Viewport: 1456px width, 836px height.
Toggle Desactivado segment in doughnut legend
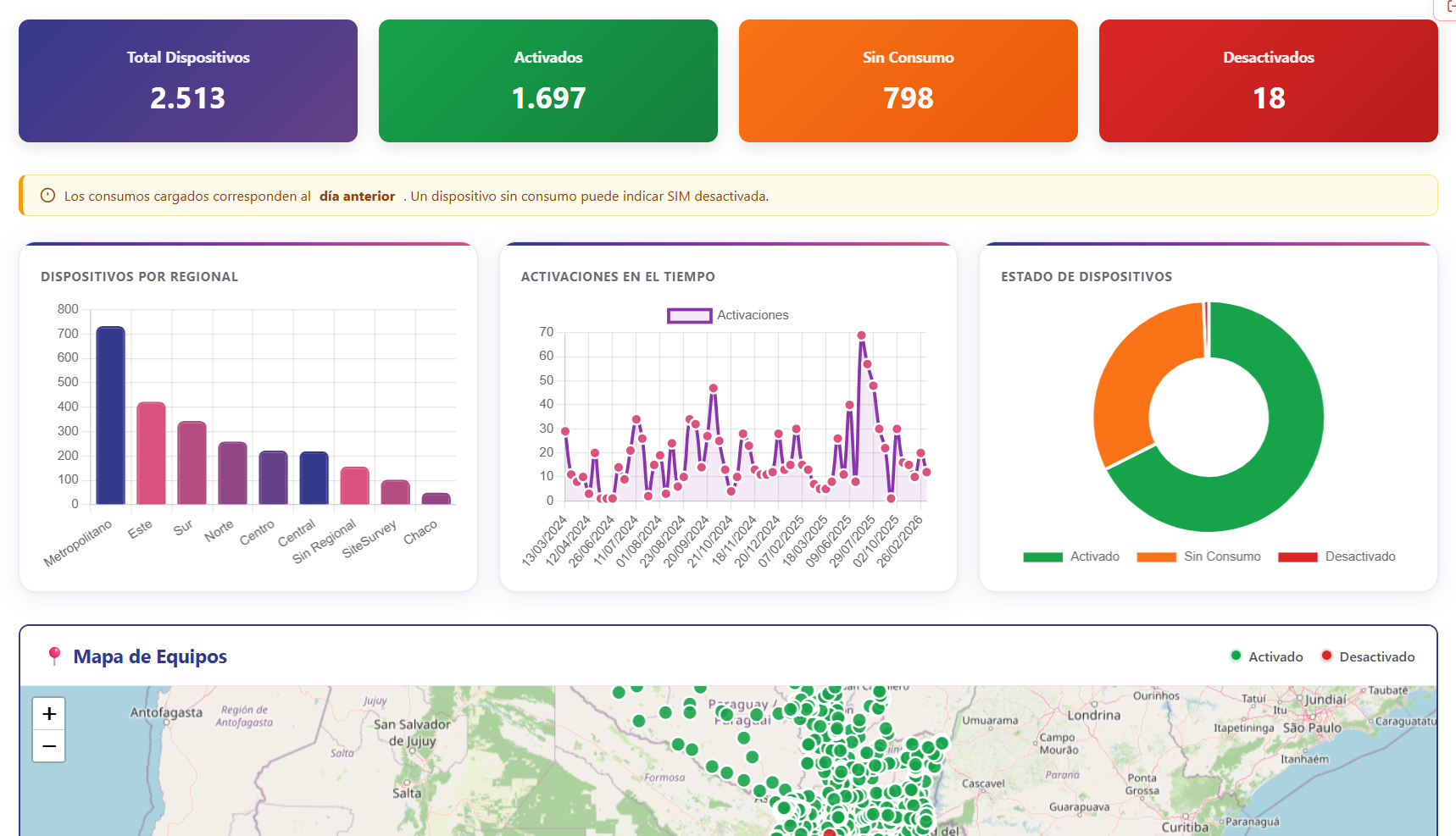tap(1337, 556)
